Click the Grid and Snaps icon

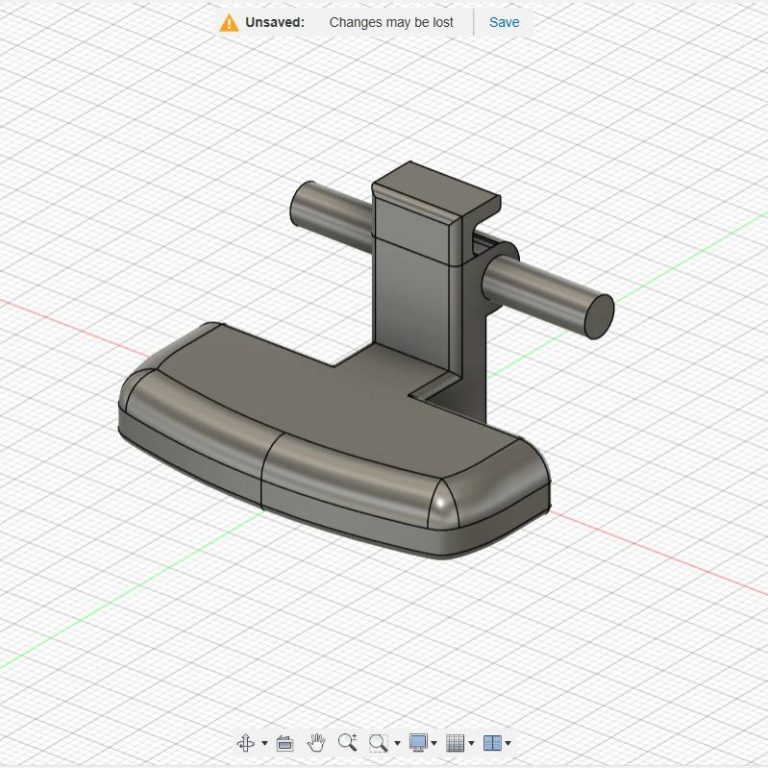(x=455, y=742)
